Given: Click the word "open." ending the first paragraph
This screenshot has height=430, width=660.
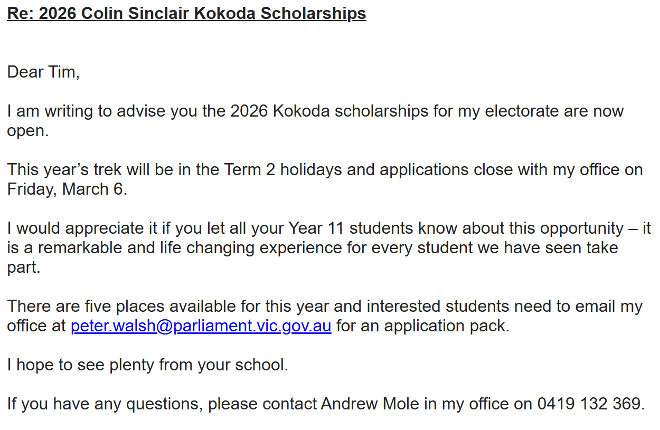Looking at the screenshot, I should 27,130.
